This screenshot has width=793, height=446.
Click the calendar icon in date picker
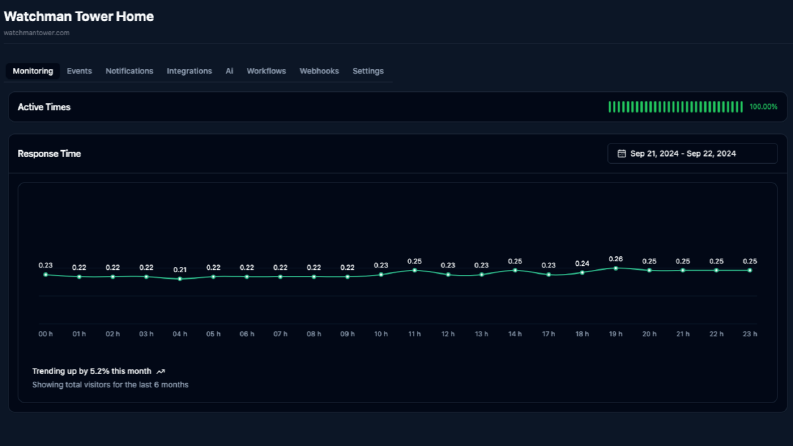point(622,154)
